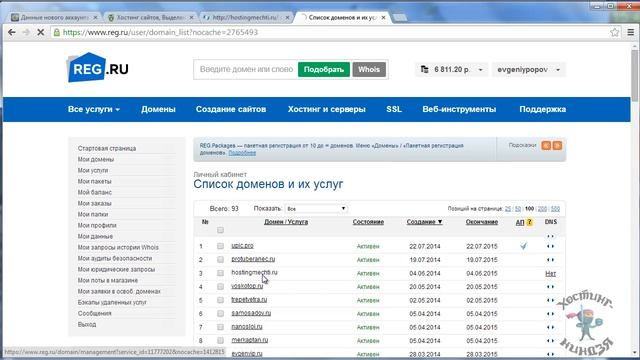Open the hostingmechti.ru domain link
This screenshot has width=640, height=360.
254,272
